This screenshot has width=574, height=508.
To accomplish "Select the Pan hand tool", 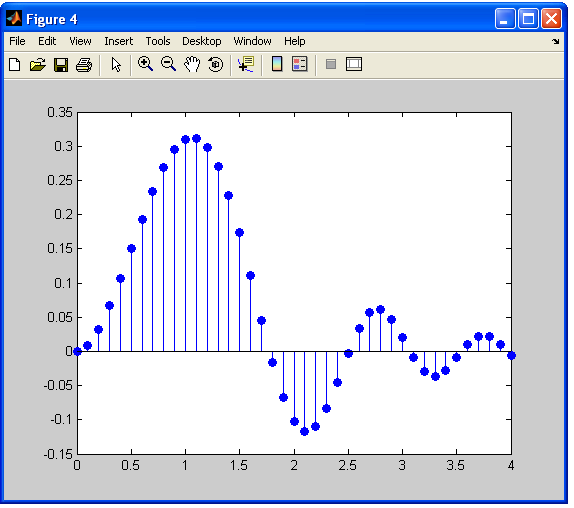I will coord(192,64).
